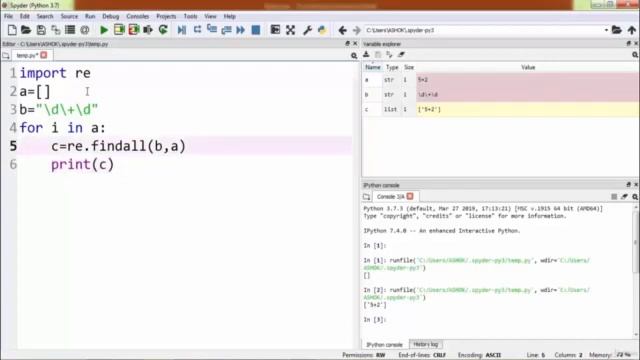Change to the parent directory
The height and width of the screenshot is (360, 640).
(632, 30)
